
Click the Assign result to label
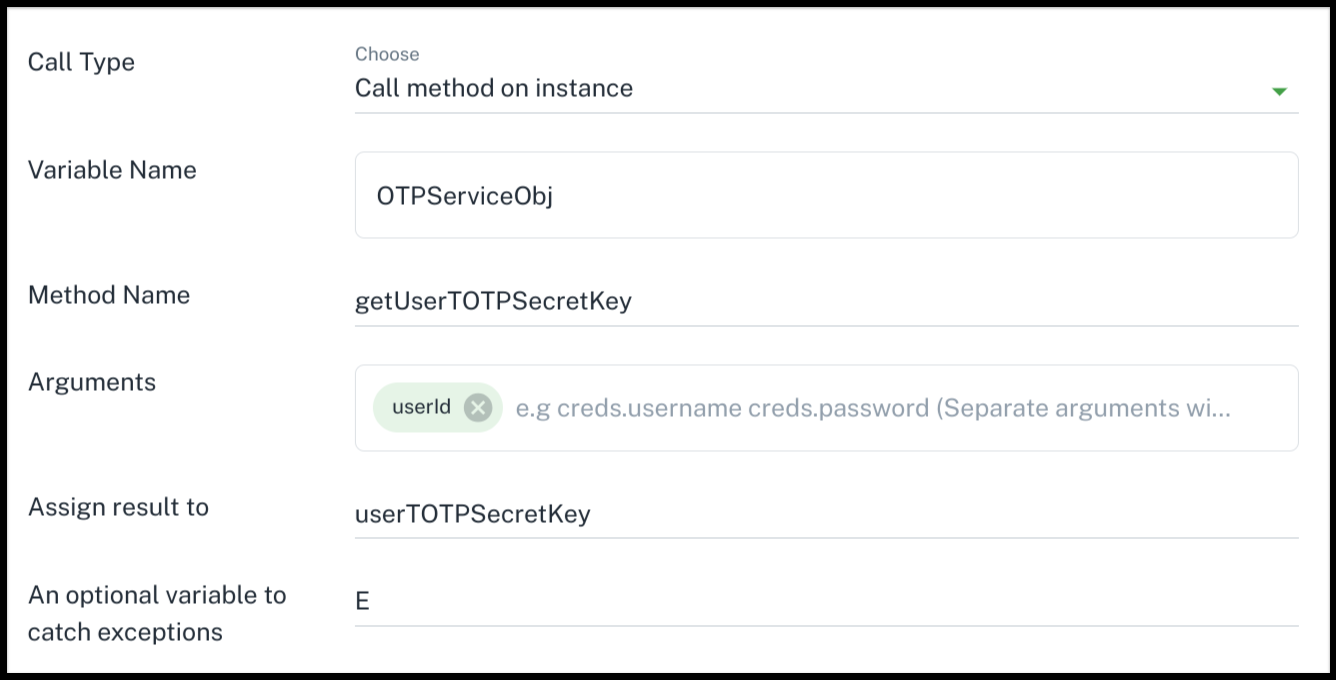click(118, 507)
